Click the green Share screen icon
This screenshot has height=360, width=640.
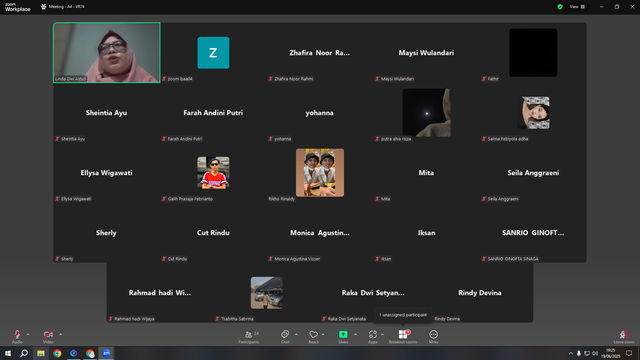point(343,334)
